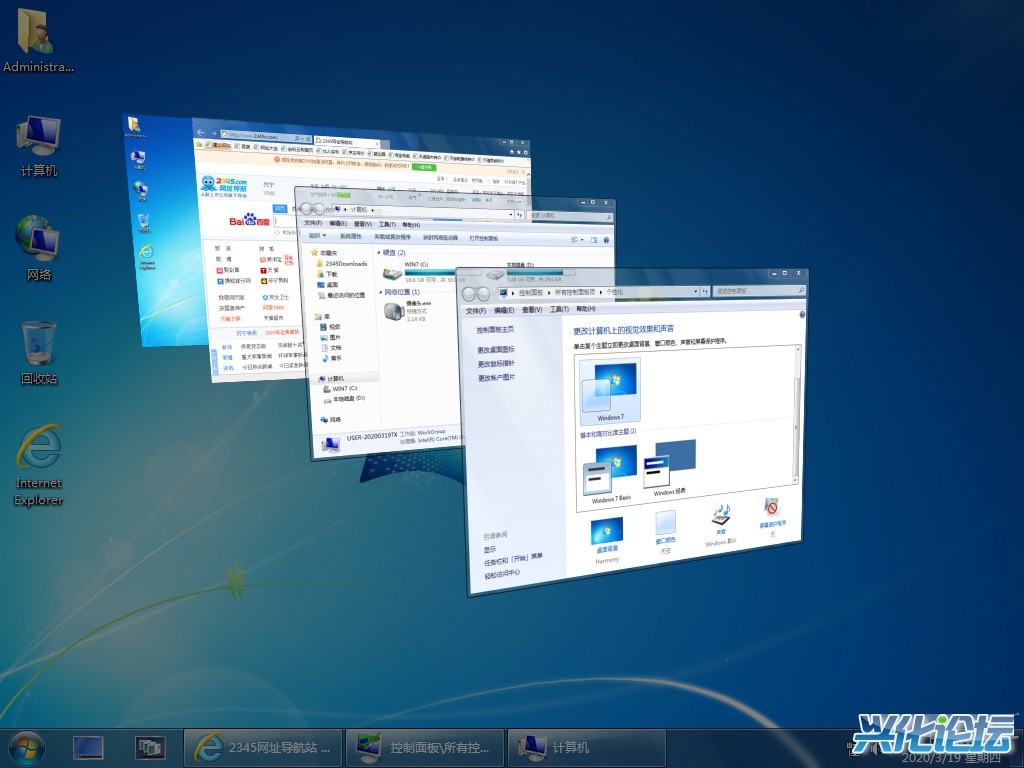
Task: Click 所有控制面板项 in Personalization breadcrumb
Action: click(x=575, y=292)
